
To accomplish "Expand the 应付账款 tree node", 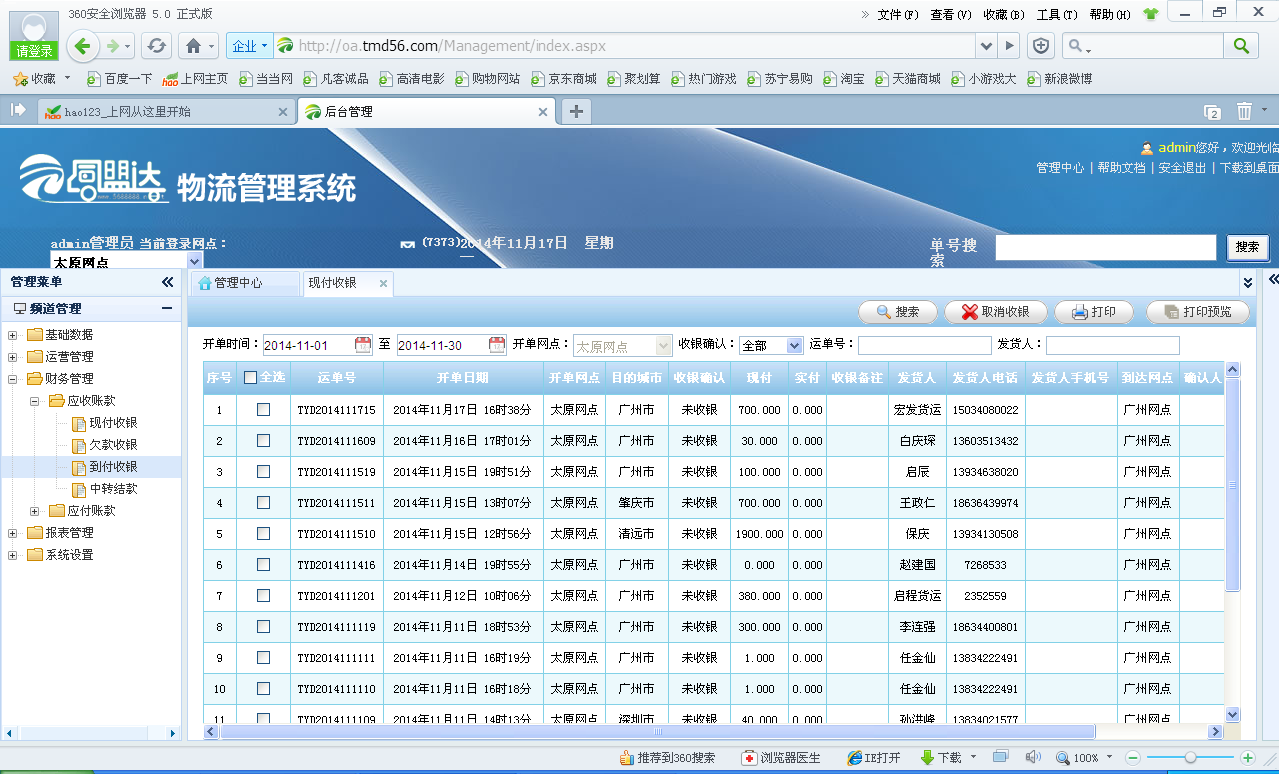I will coord(34,511).
